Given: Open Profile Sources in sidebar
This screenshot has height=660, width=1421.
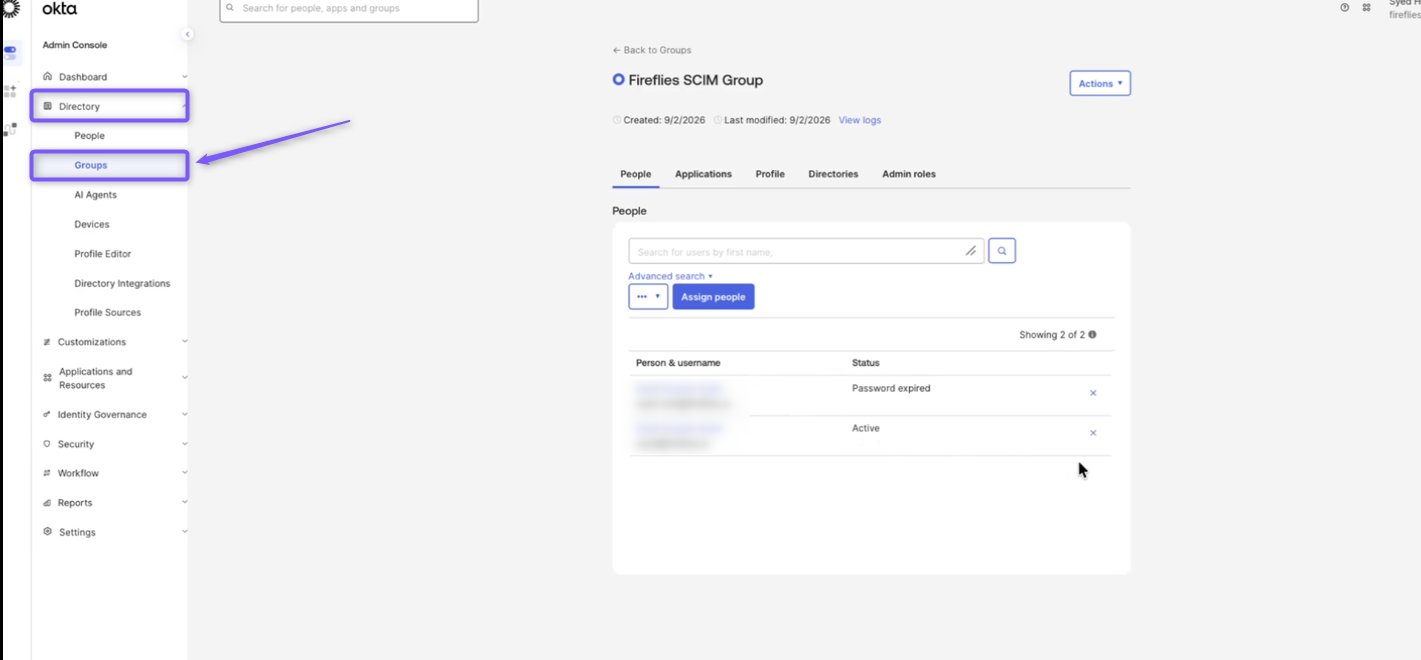Looking at the screenshot, I should 108,313.
